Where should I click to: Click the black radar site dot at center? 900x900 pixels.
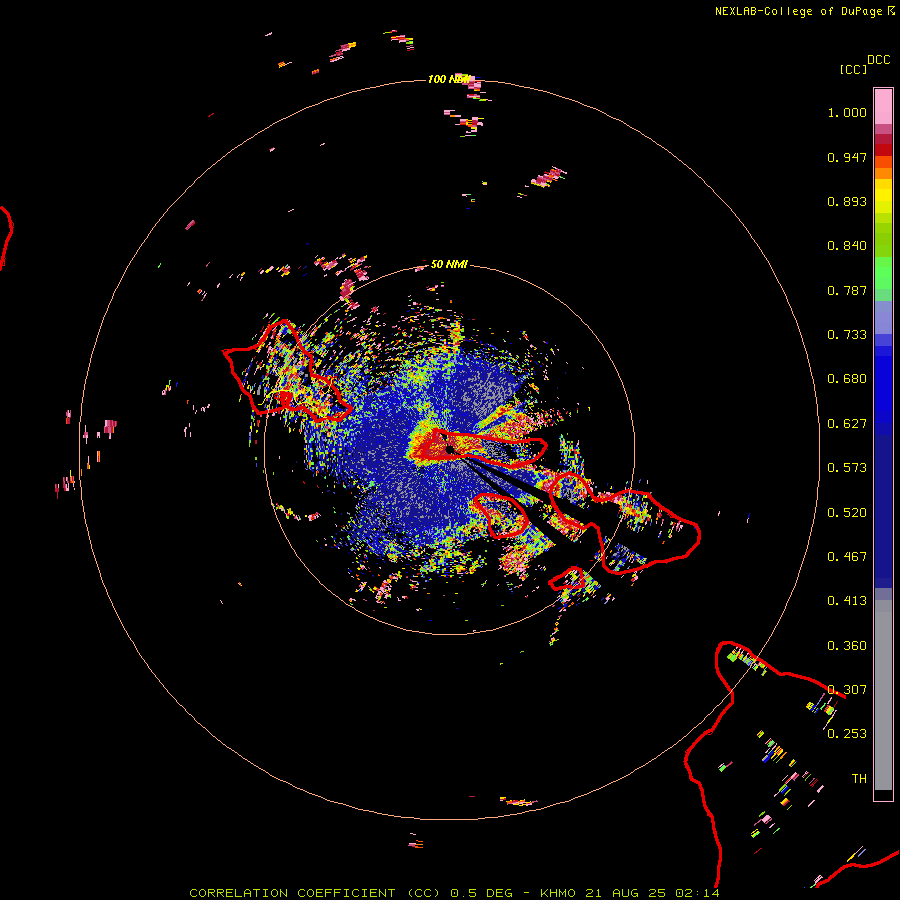click(450, 449)
